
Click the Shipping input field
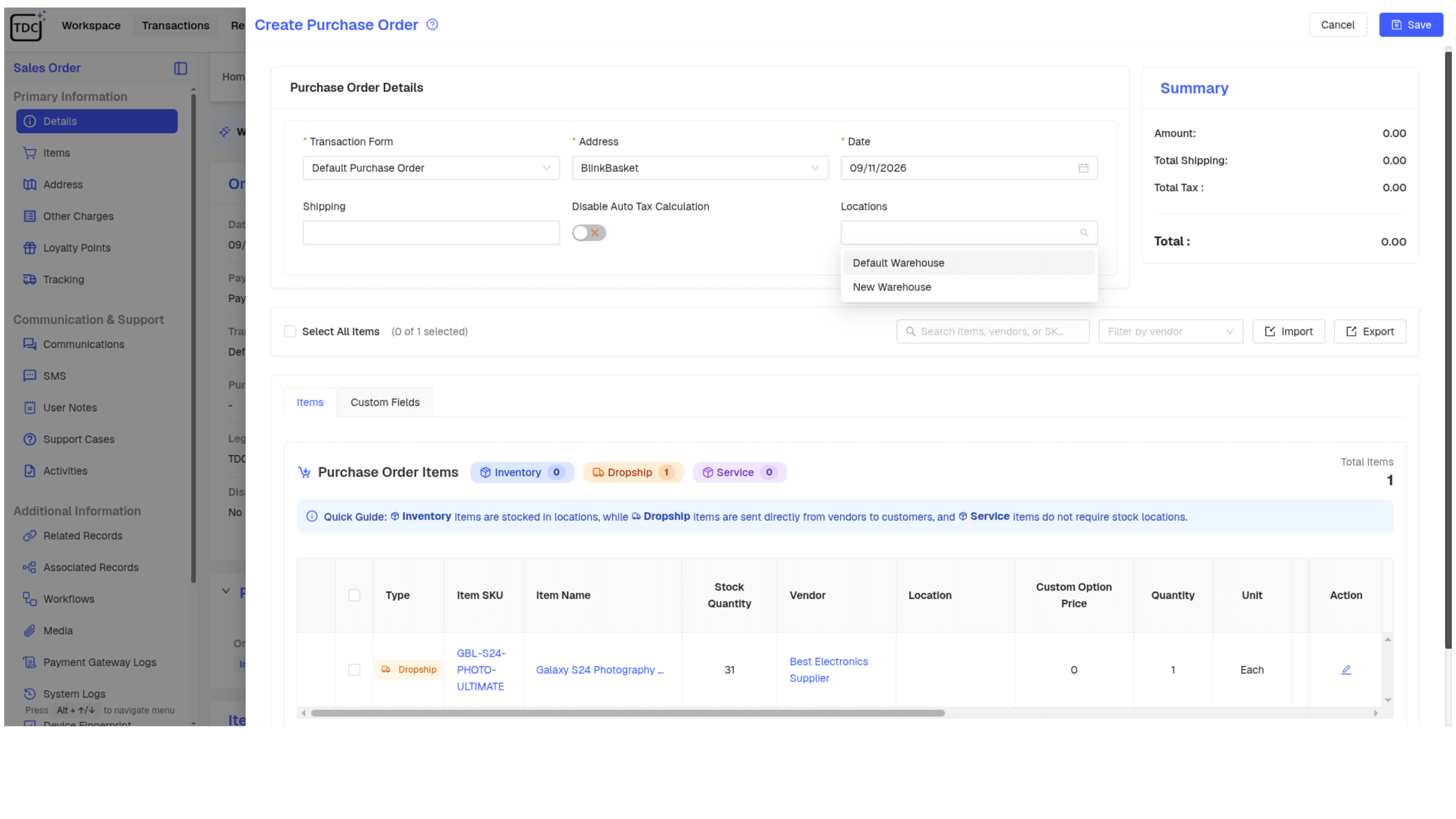[431, 233]
